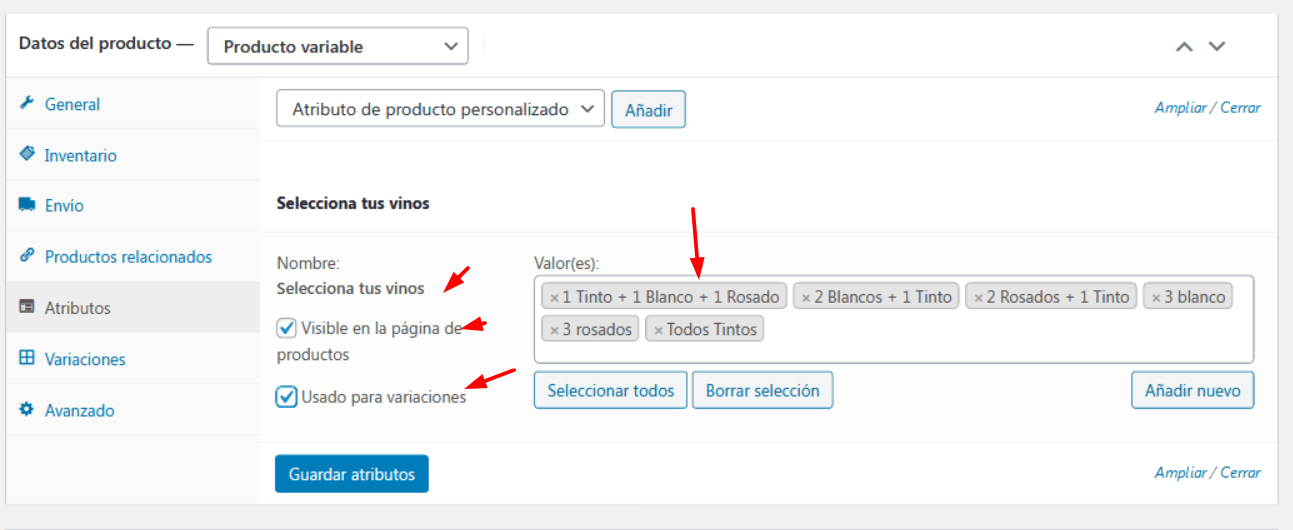Open the 'Producto variable' product type dropdown
Viewport: 1293px width, 530px height.
point(338,46)
